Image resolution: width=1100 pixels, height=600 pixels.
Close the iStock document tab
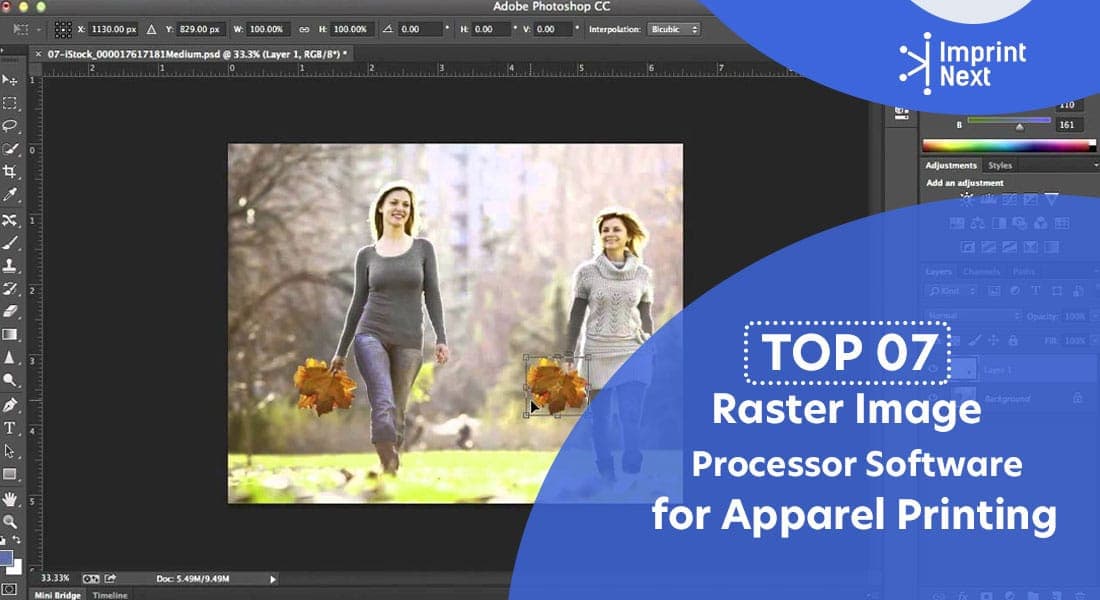click(x=38, y=53)
